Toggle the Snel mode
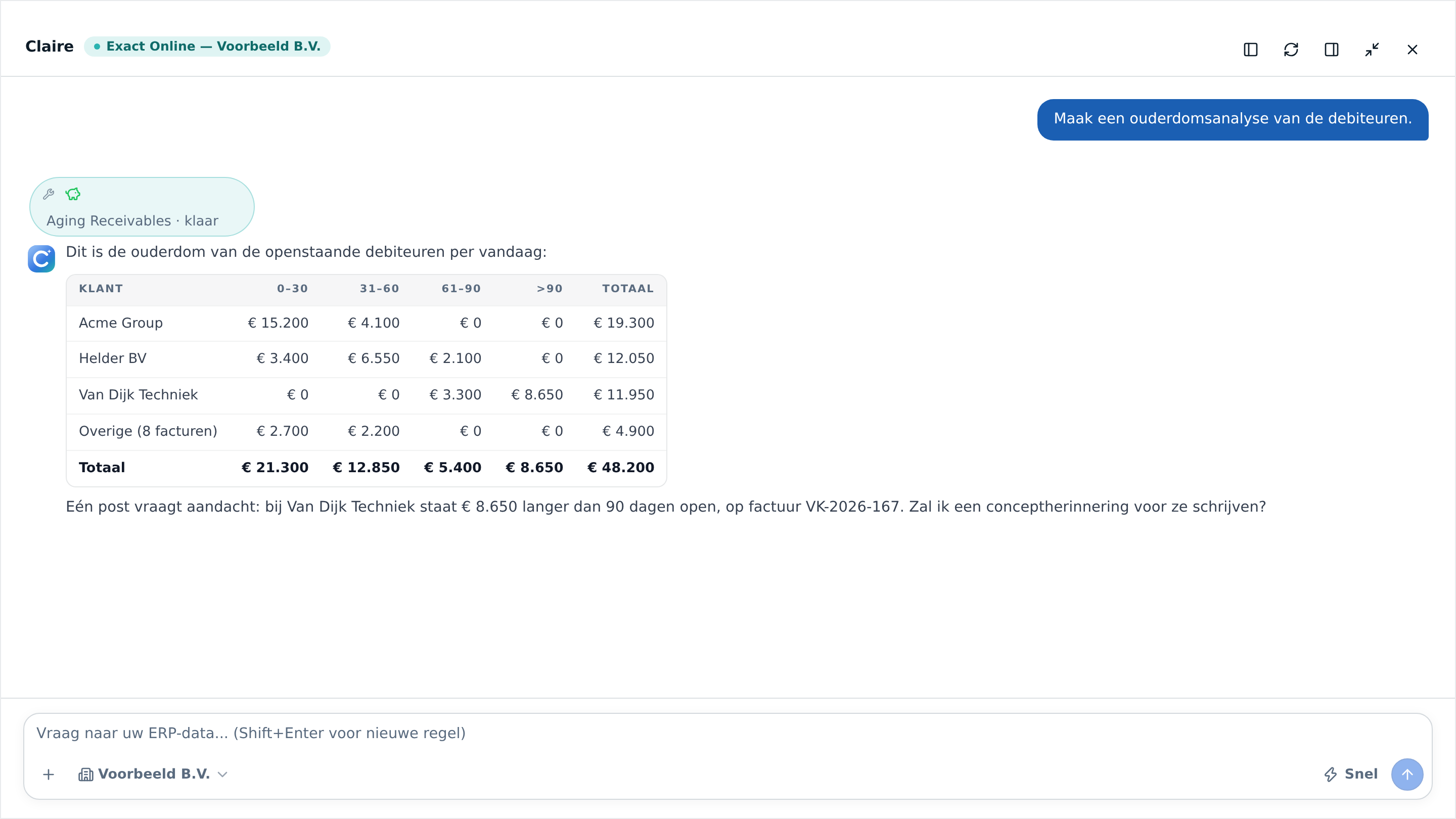 pyautogui.click(x=1351, y=775)
